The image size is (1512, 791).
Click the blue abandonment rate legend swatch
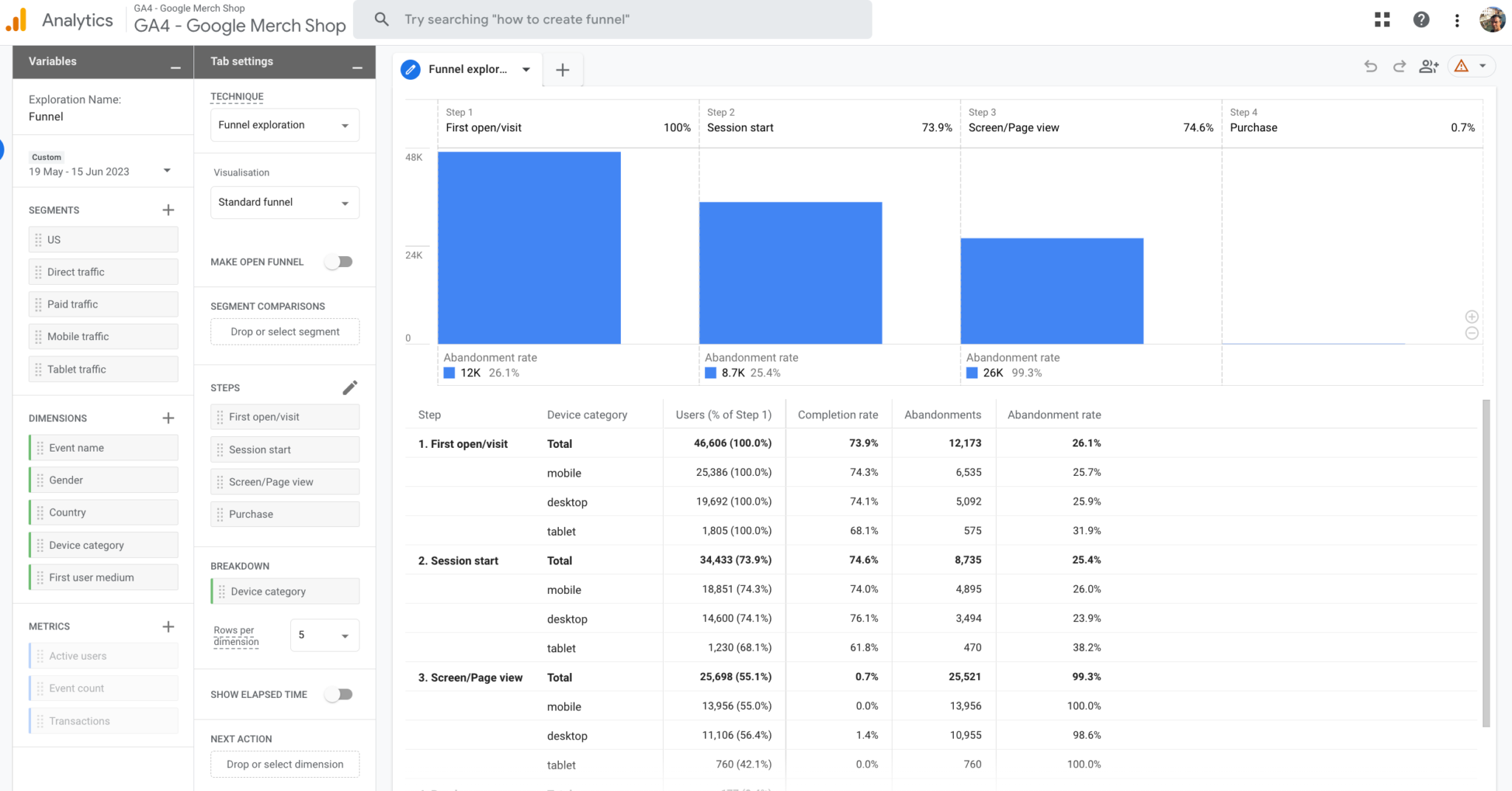(449, 373)
